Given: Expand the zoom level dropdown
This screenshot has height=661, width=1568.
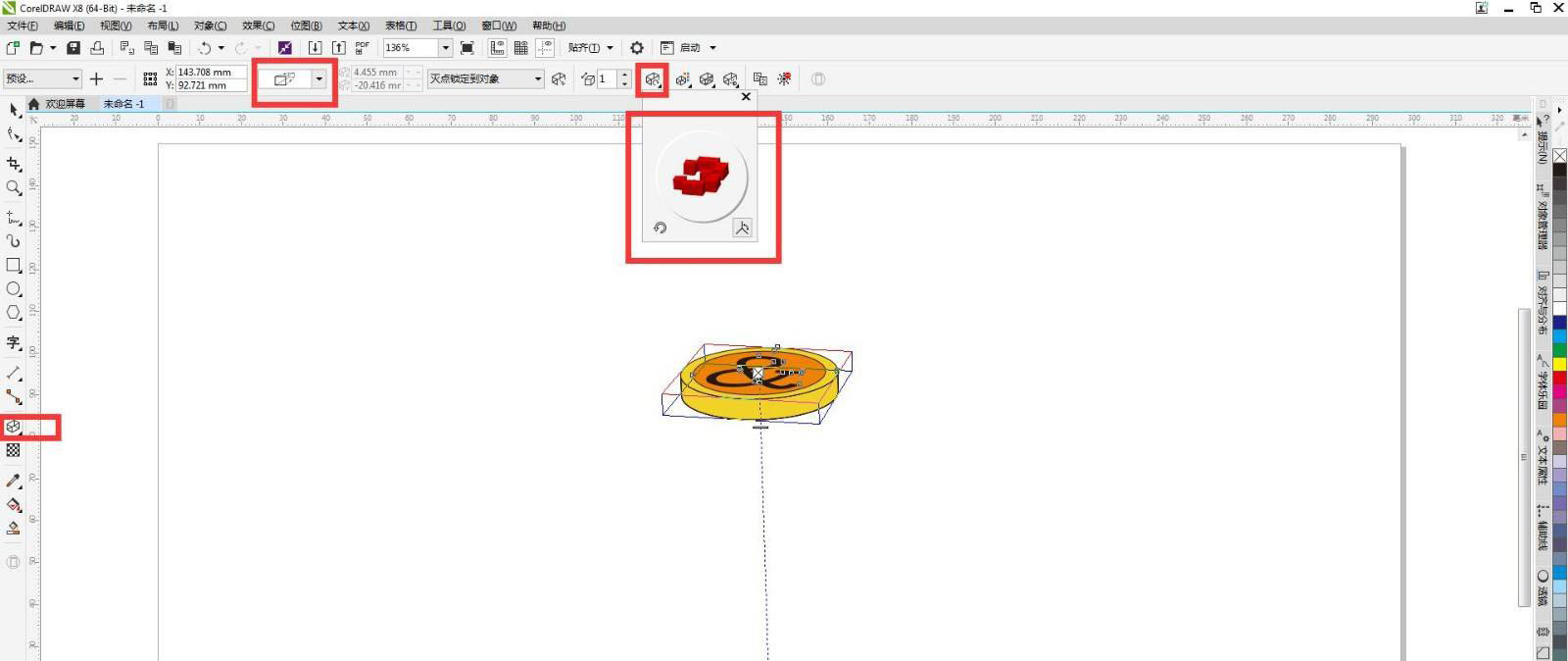Looking at the screenshot, I should 445,47.
